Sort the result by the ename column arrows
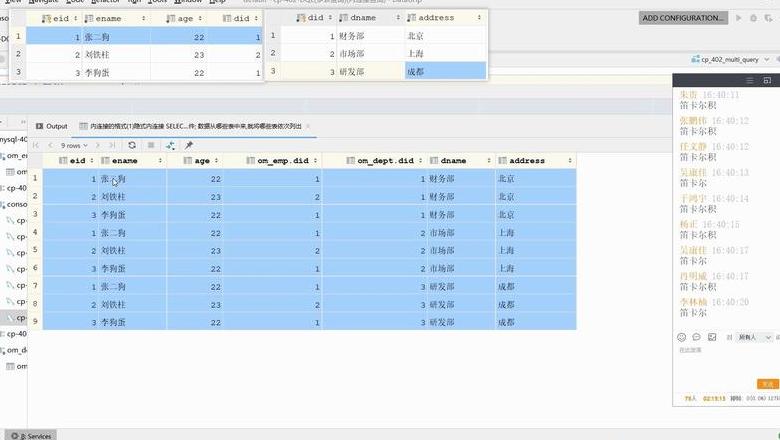 point(160,161)
